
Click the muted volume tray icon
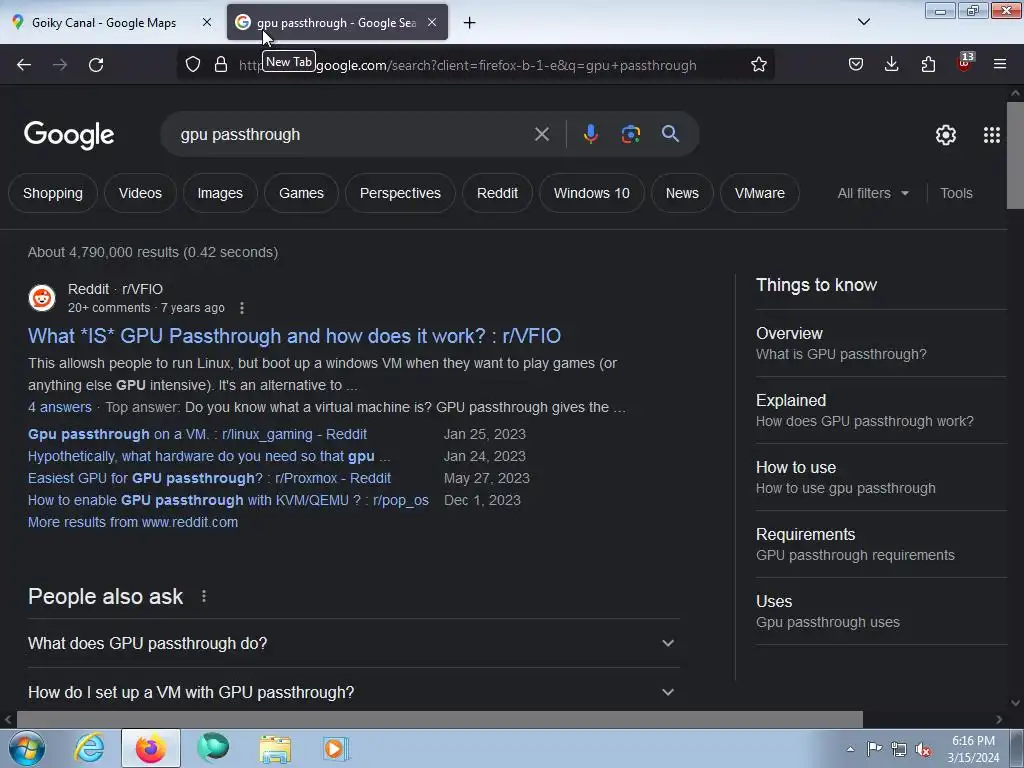click(x=923, y=749)
